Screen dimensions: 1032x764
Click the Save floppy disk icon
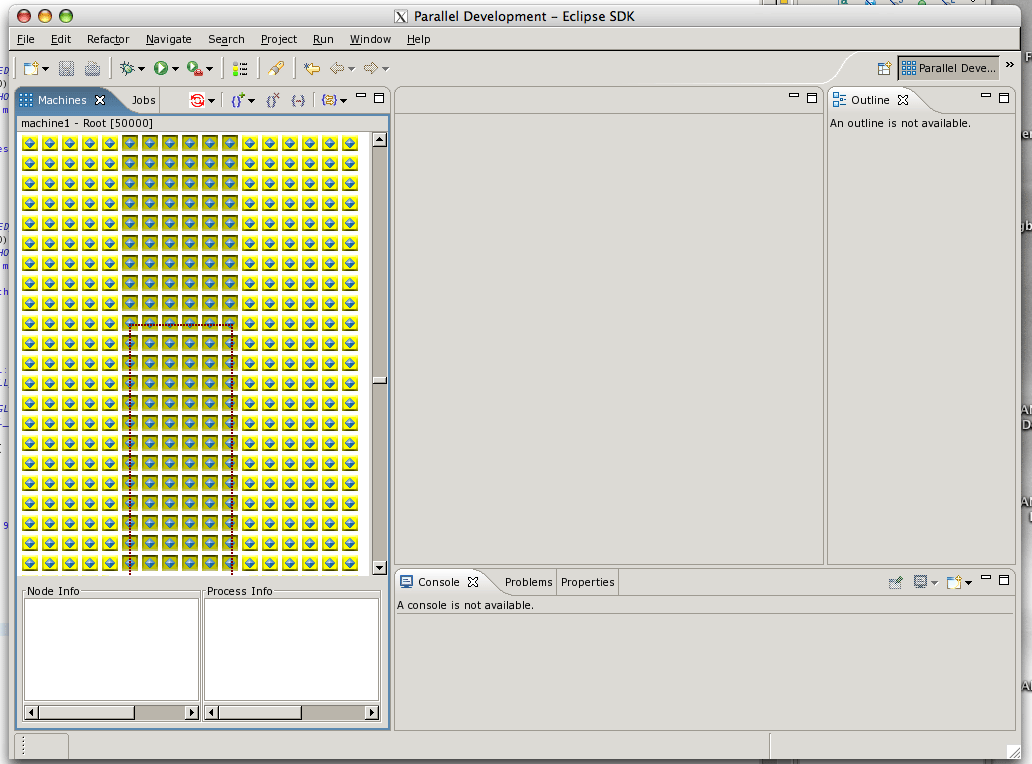(x=66, y=68)
